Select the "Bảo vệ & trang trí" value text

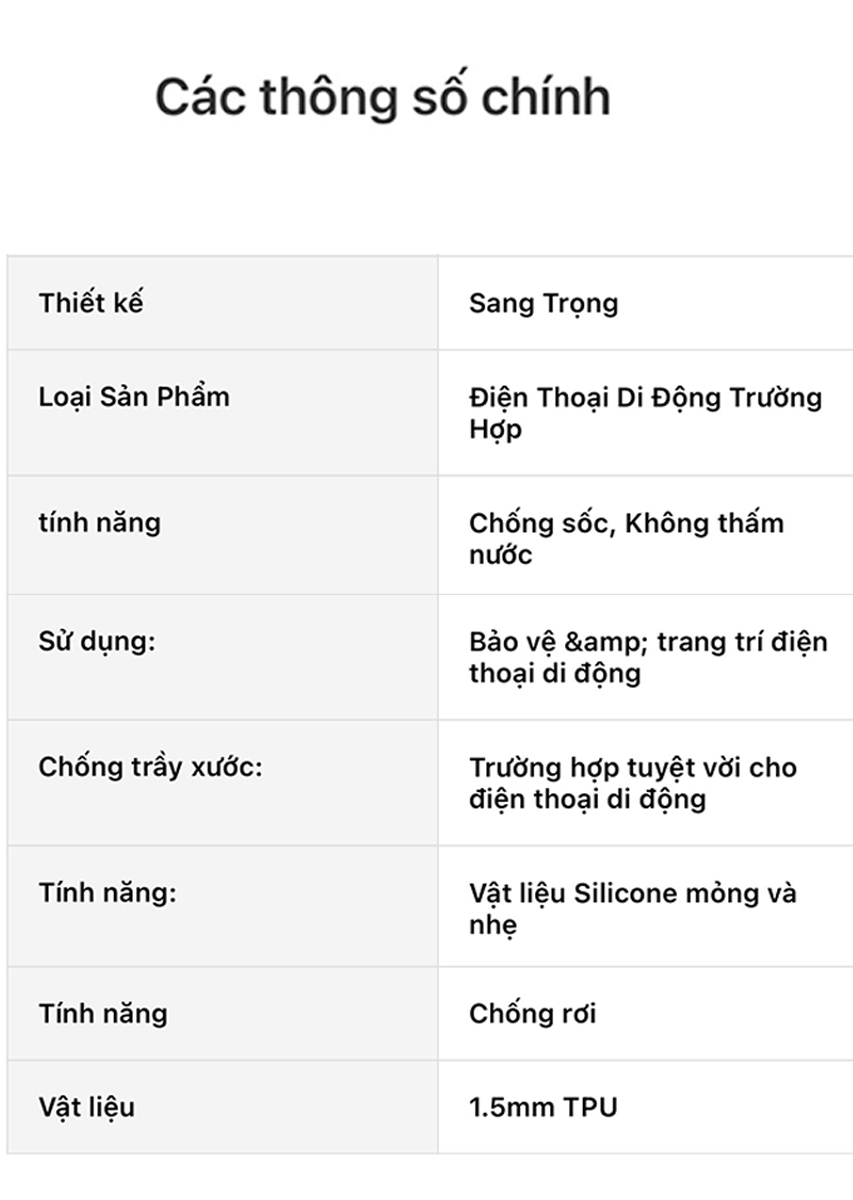pos(647,656)
